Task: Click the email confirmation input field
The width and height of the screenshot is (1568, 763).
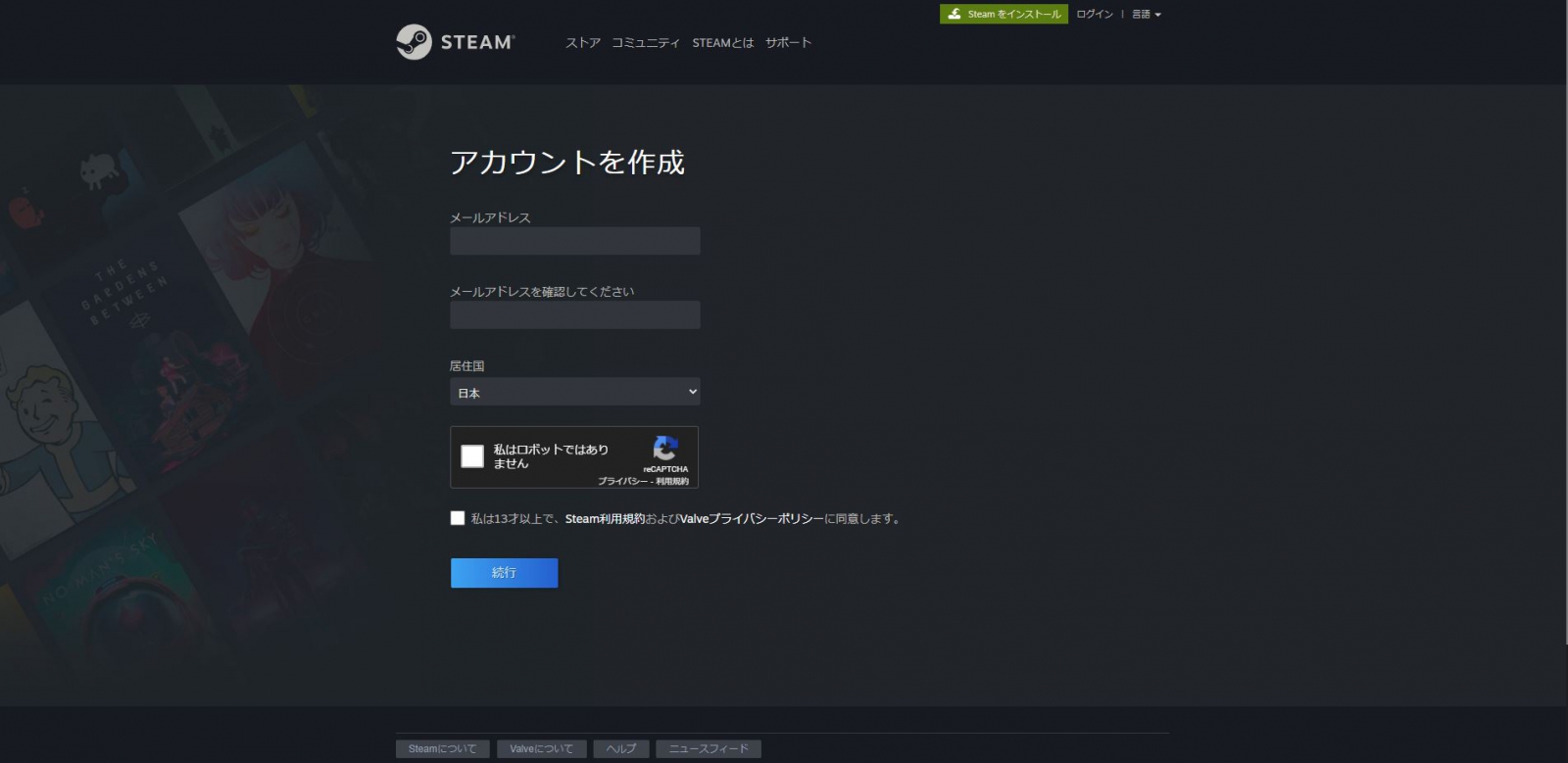Action: coord(574,315)
